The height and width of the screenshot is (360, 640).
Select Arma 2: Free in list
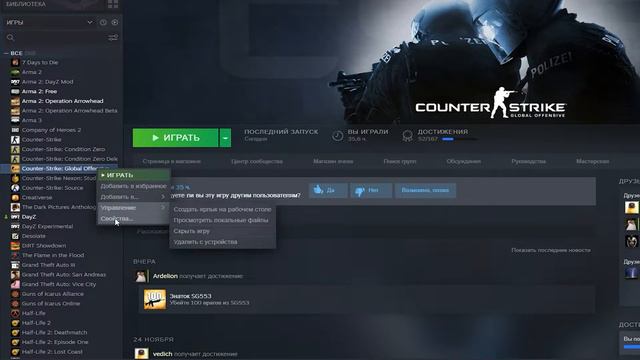click(x=39, y=91)
